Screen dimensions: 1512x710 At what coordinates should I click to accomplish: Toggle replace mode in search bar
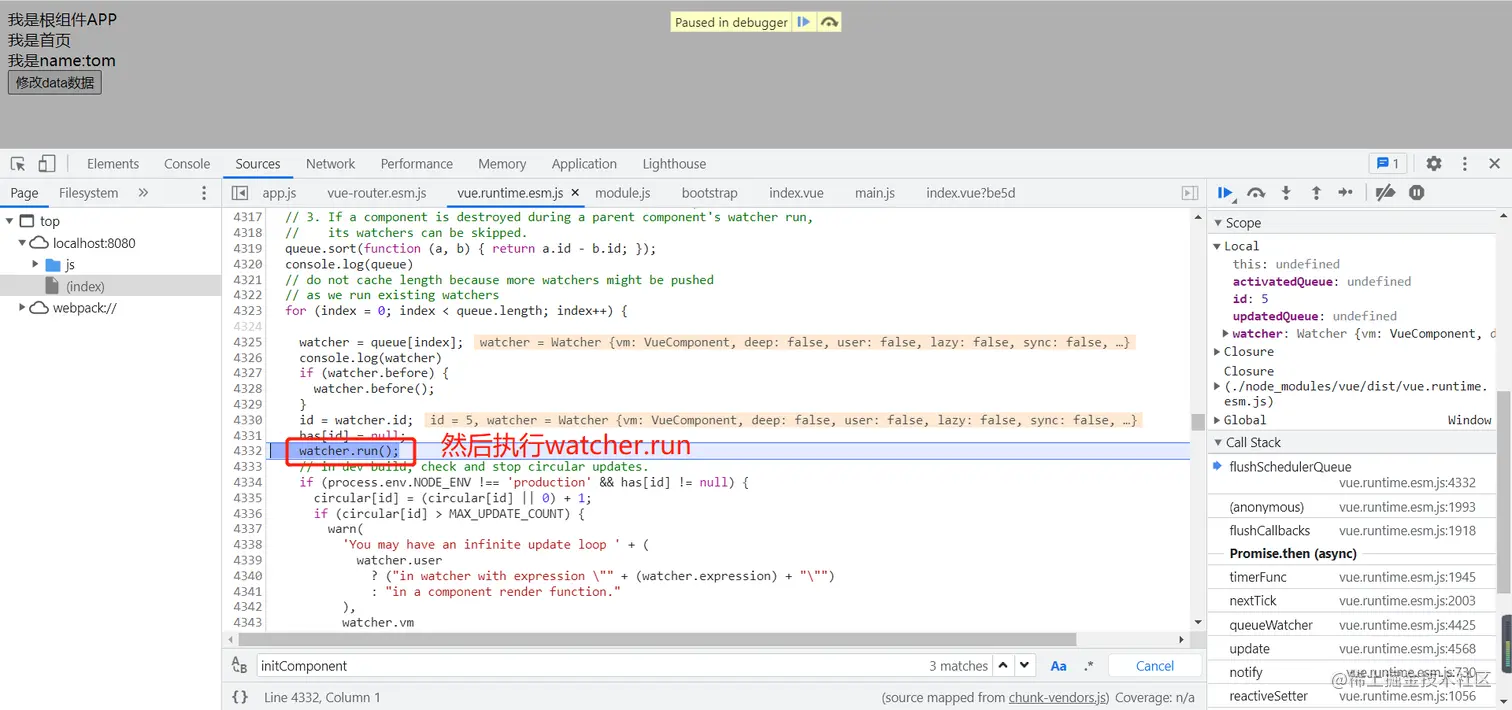240,666
